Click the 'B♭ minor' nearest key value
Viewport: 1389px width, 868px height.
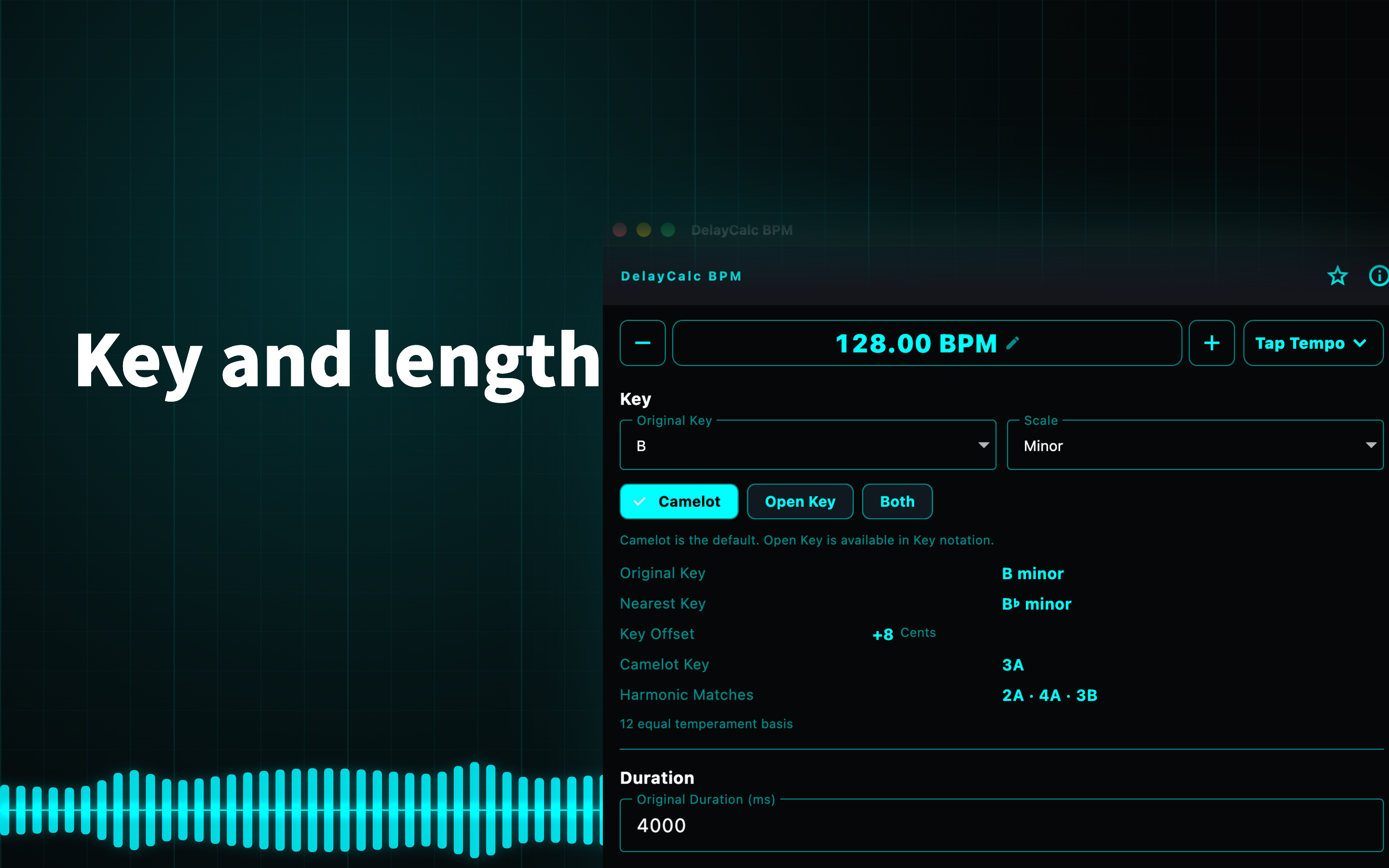pos(1036,604)
